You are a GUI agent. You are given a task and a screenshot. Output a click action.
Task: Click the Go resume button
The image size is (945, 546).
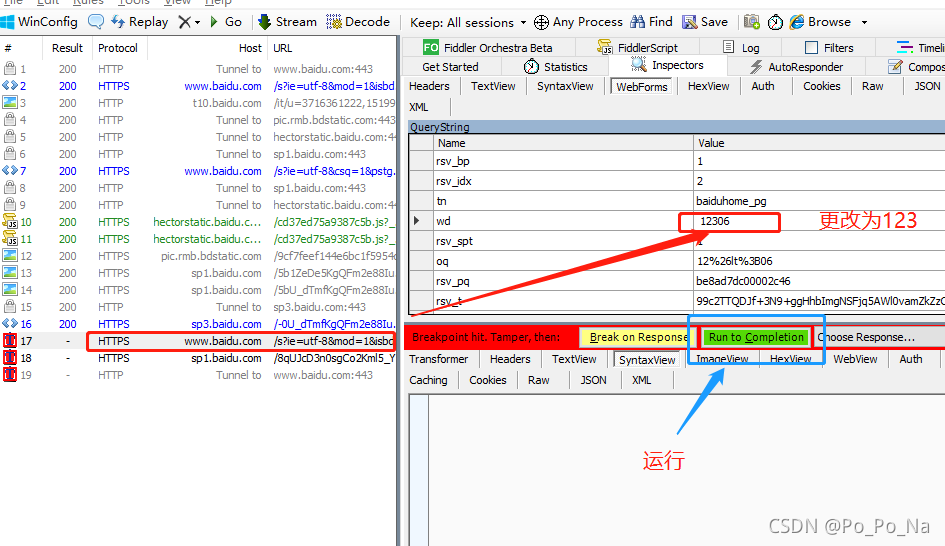(x=226, y=22)
